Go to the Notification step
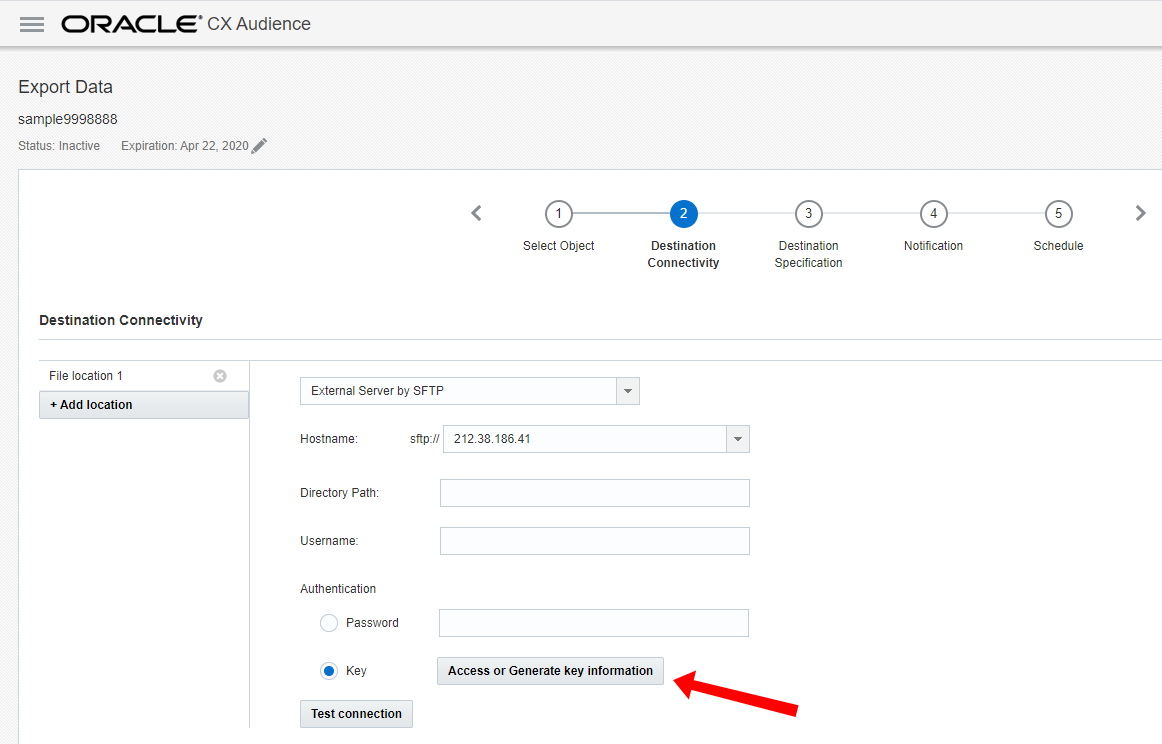This screenshot has height=744, width=1162. click(x=933, y=213)
